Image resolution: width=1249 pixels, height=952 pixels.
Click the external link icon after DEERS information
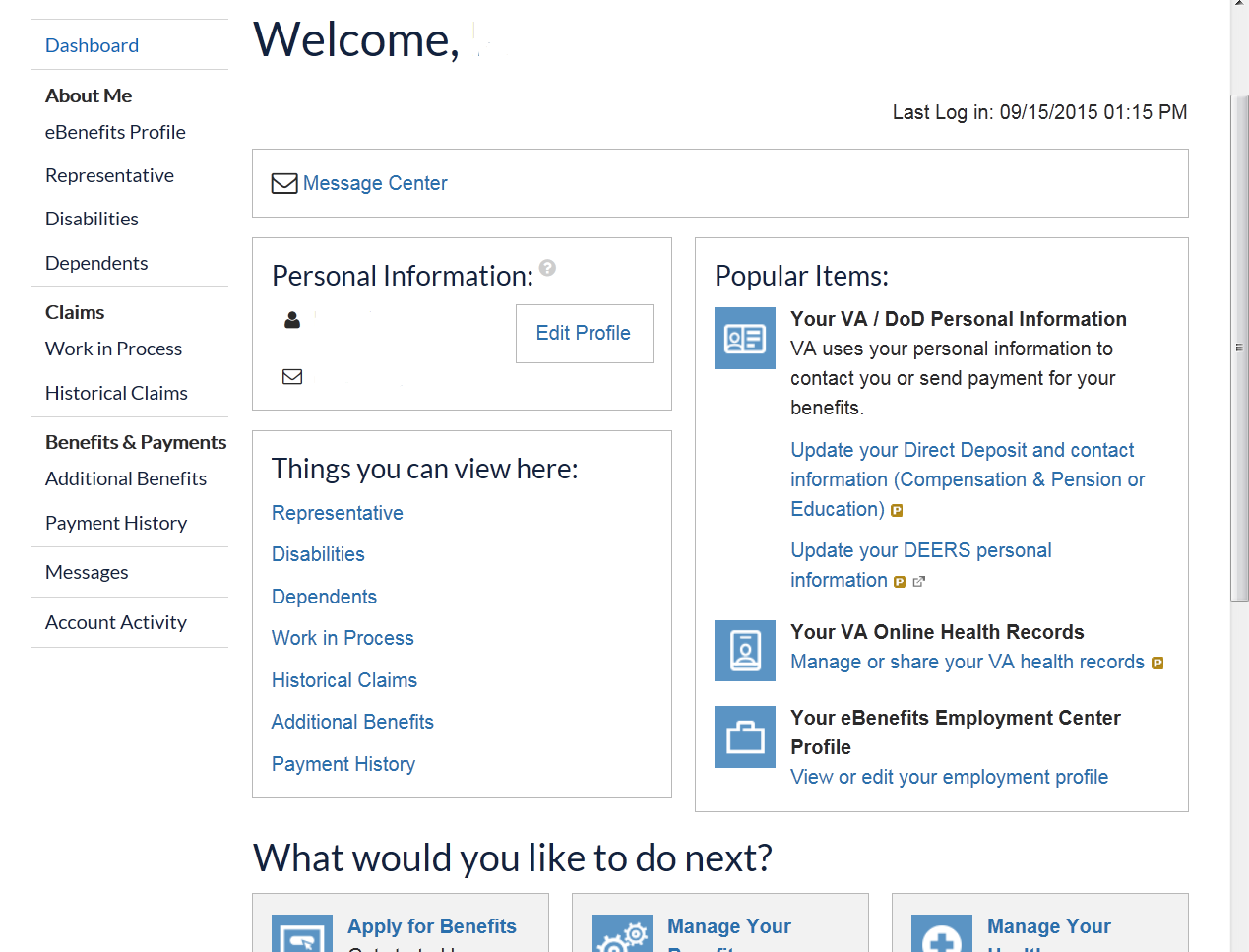(919, 582)
